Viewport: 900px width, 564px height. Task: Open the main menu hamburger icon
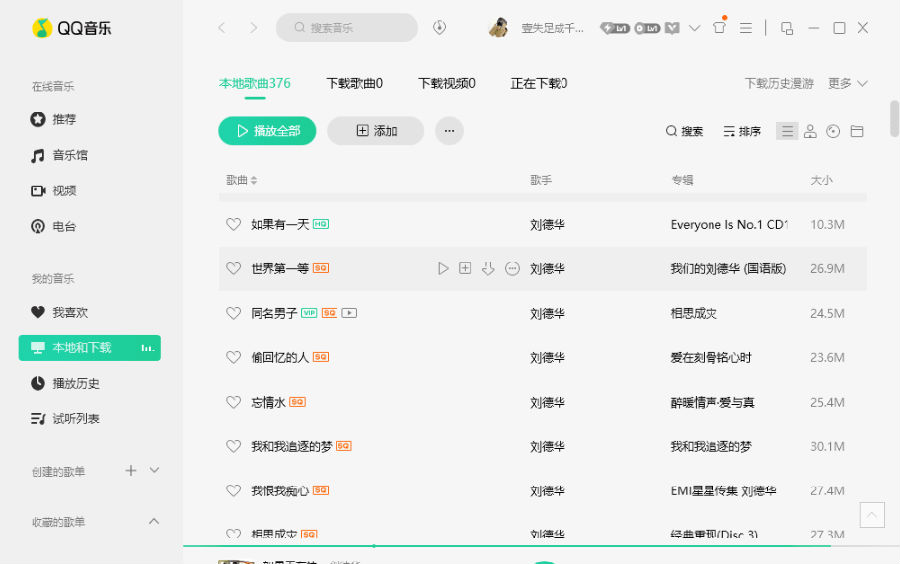tap(746, 28)
